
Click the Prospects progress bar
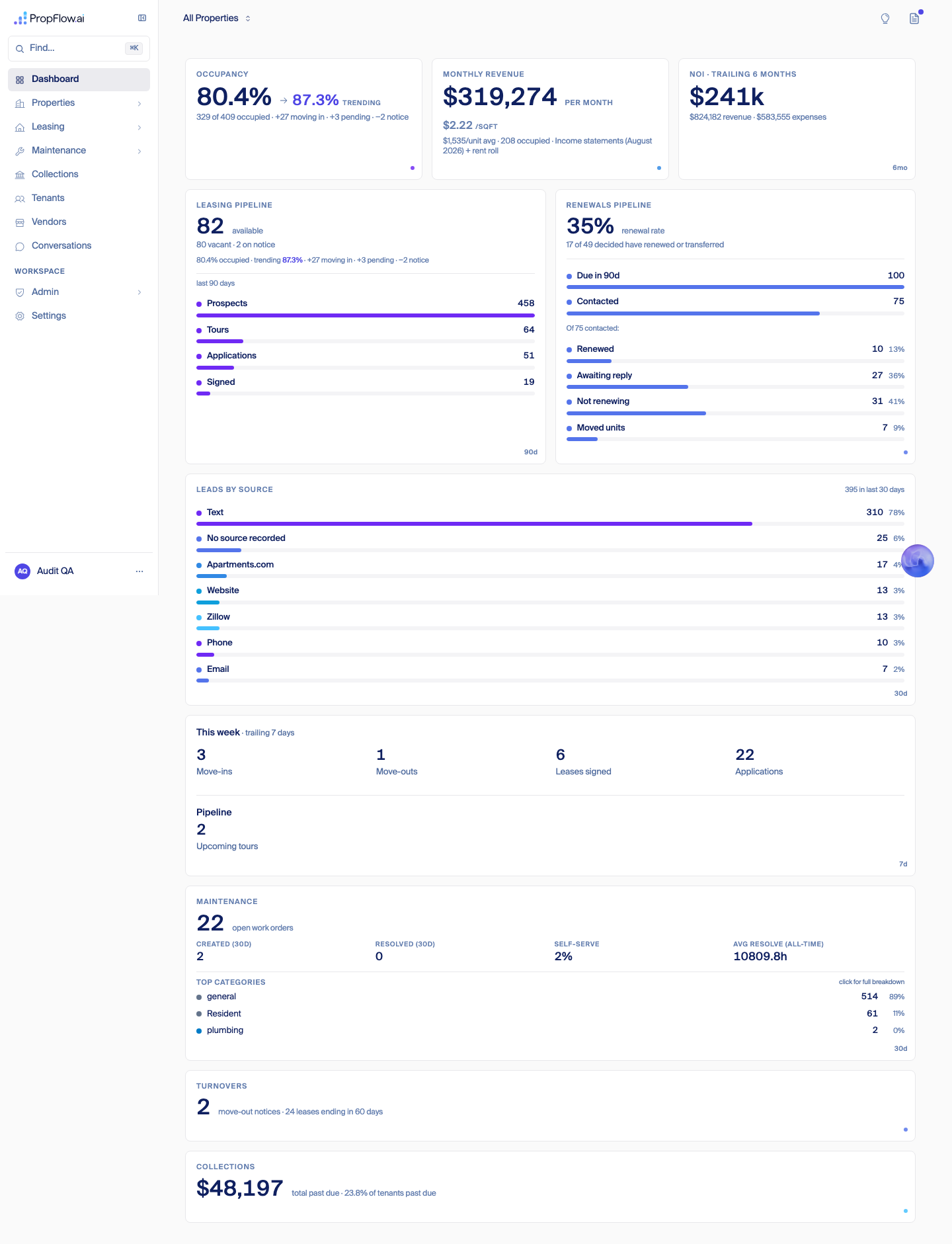(366, 315)
